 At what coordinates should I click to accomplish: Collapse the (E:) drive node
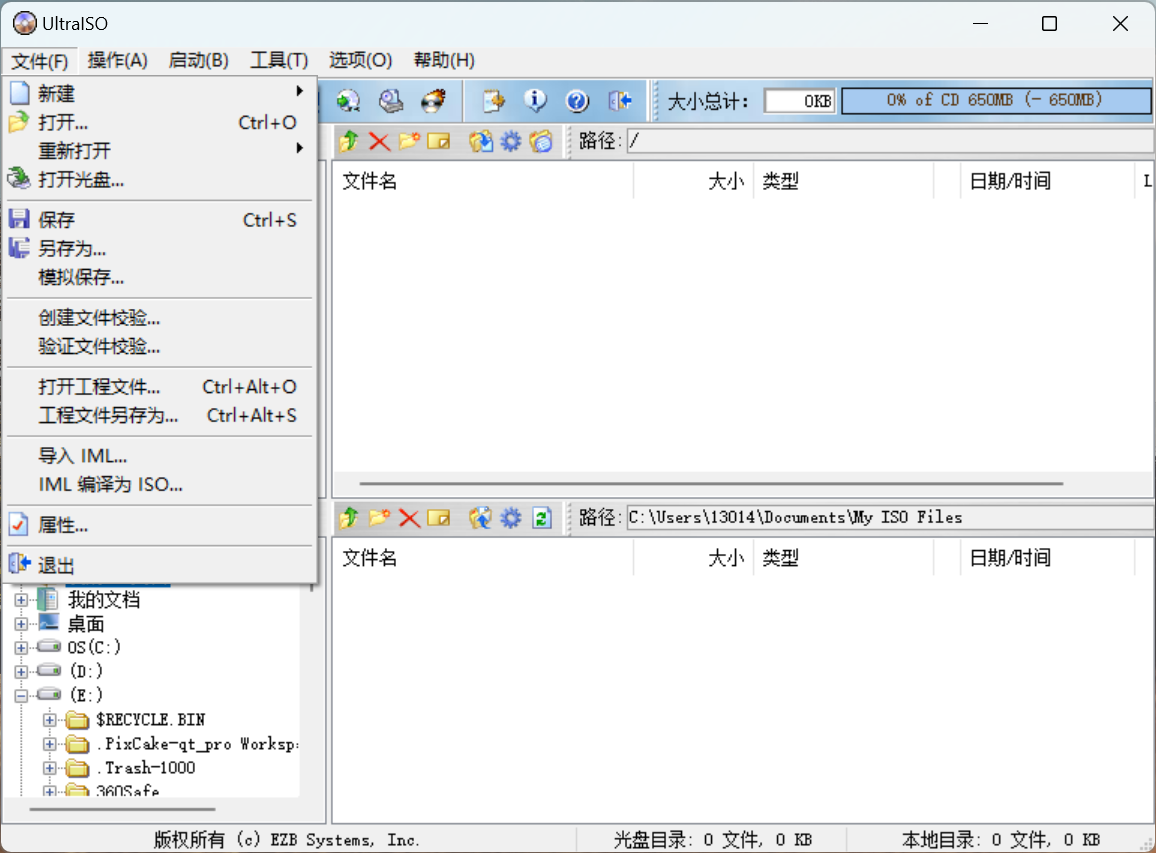[x=21, y=695]
